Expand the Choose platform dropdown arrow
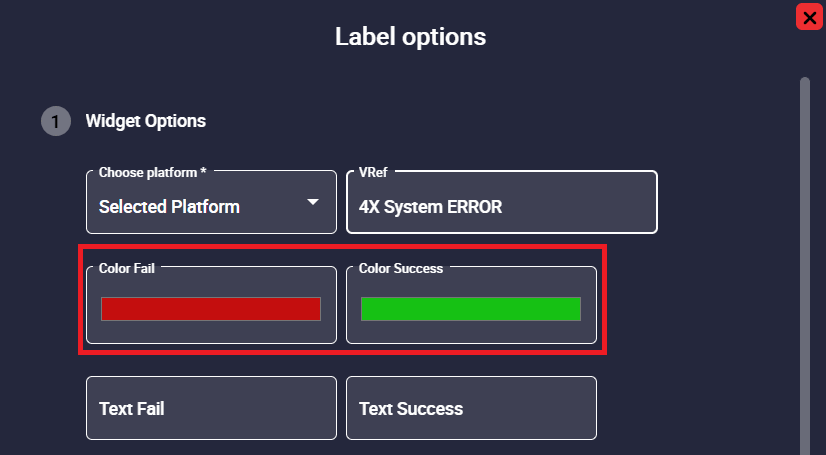826x455 pixels. coord(313,202)
